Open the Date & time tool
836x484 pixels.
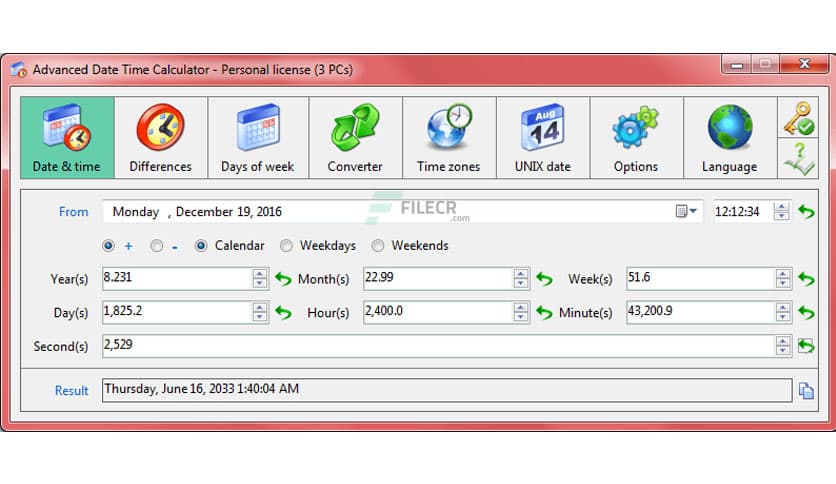click(67, 138)
